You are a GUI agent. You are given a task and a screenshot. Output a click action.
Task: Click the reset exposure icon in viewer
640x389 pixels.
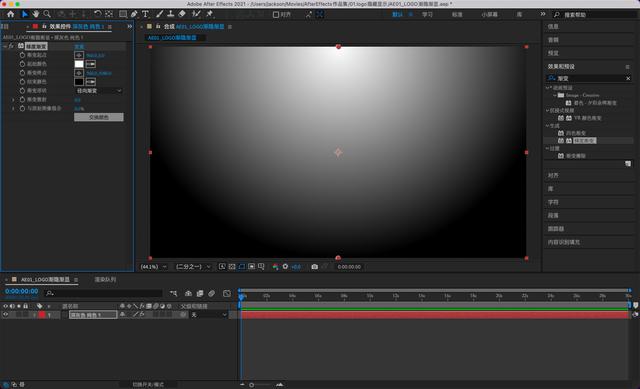tap(285, 267)
